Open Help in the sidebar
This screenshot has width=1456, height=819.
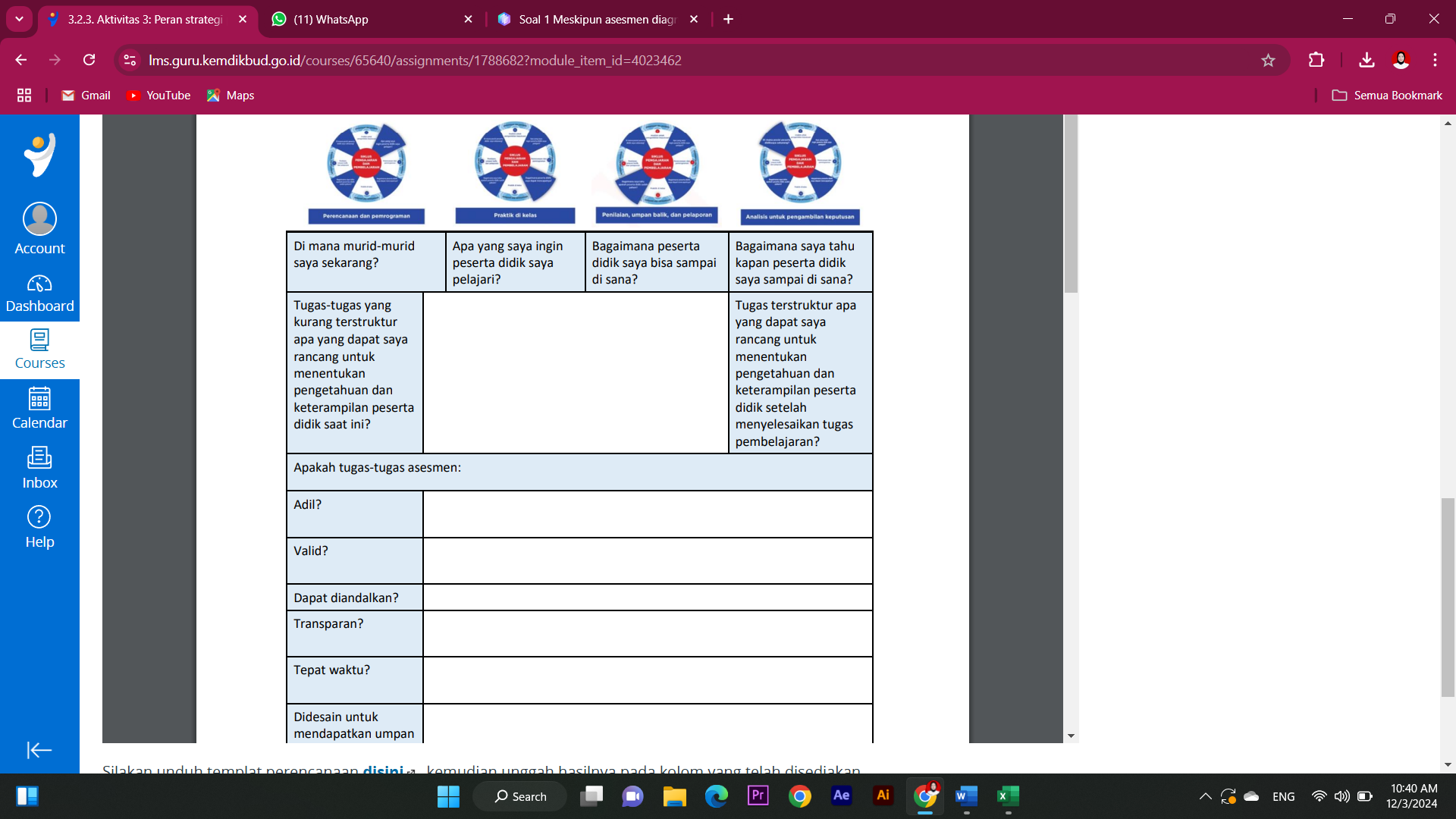pyautogui.click(x=39, y=527)
